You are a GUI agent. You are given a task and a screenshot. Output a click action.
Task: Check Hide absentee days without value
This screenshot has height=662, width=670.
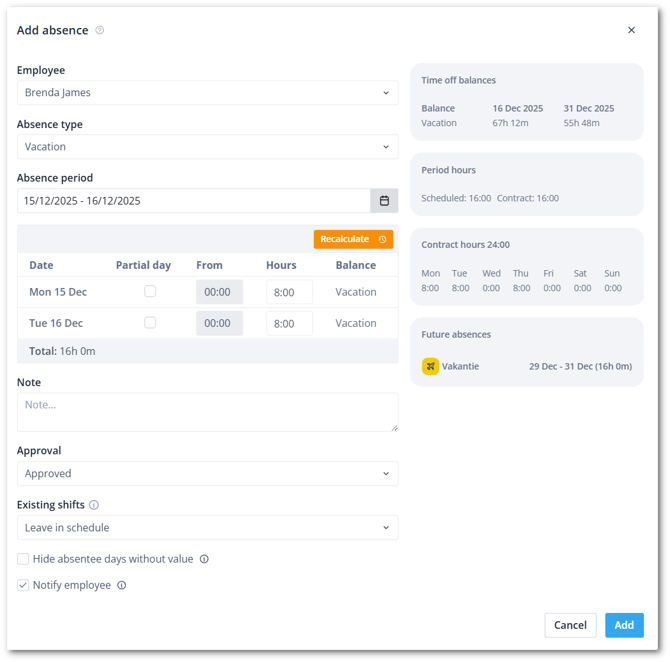click(x=23, y=560)
